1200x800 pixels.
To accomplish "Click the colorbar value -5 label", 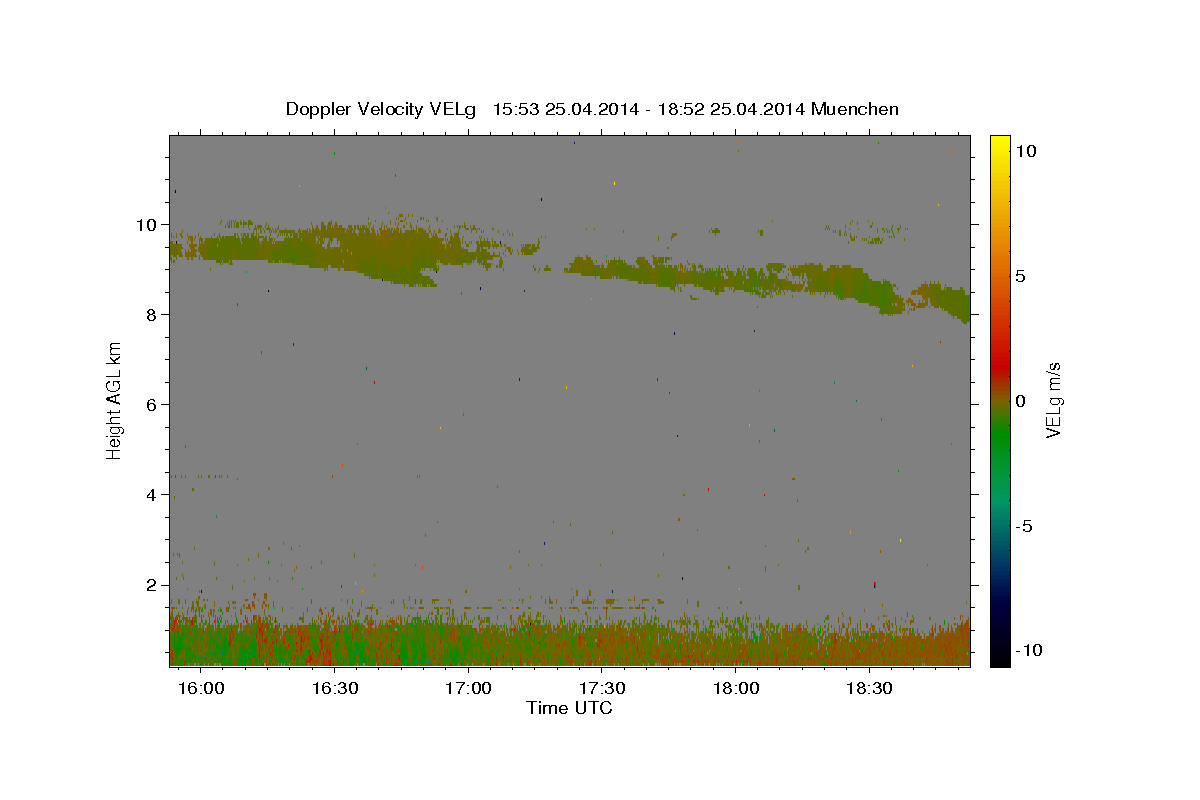I will tap(1026, 526).
